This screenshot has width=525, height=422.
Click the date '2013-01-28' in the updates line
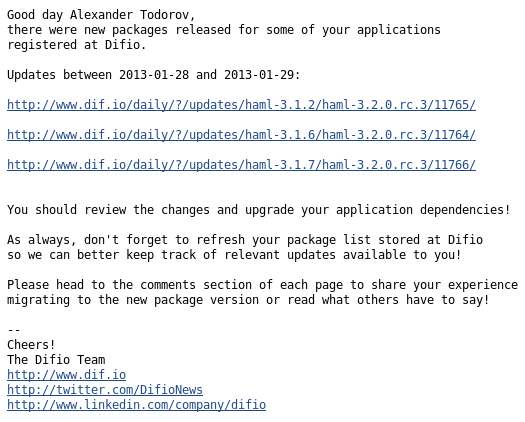(x=154, y=75)
